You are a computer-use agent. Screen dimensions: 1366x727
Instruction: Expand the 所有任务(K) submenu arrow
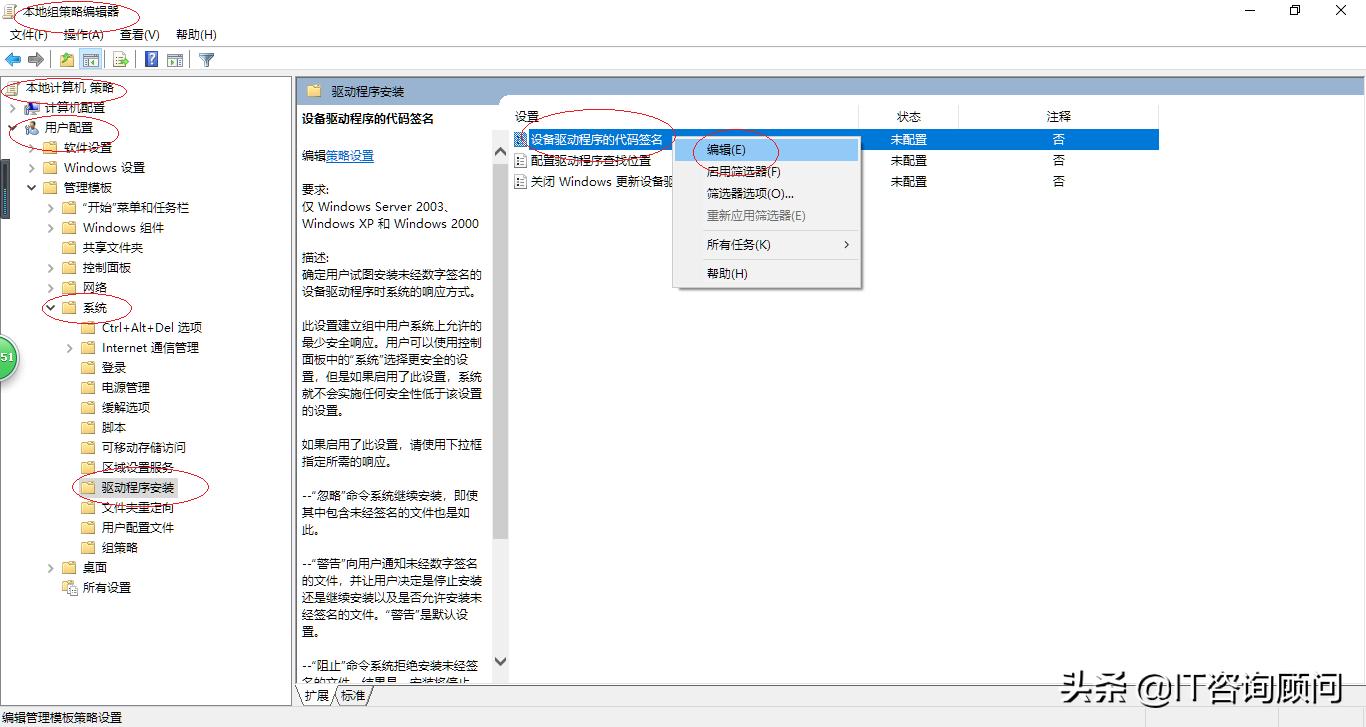[x=847, y=244]
